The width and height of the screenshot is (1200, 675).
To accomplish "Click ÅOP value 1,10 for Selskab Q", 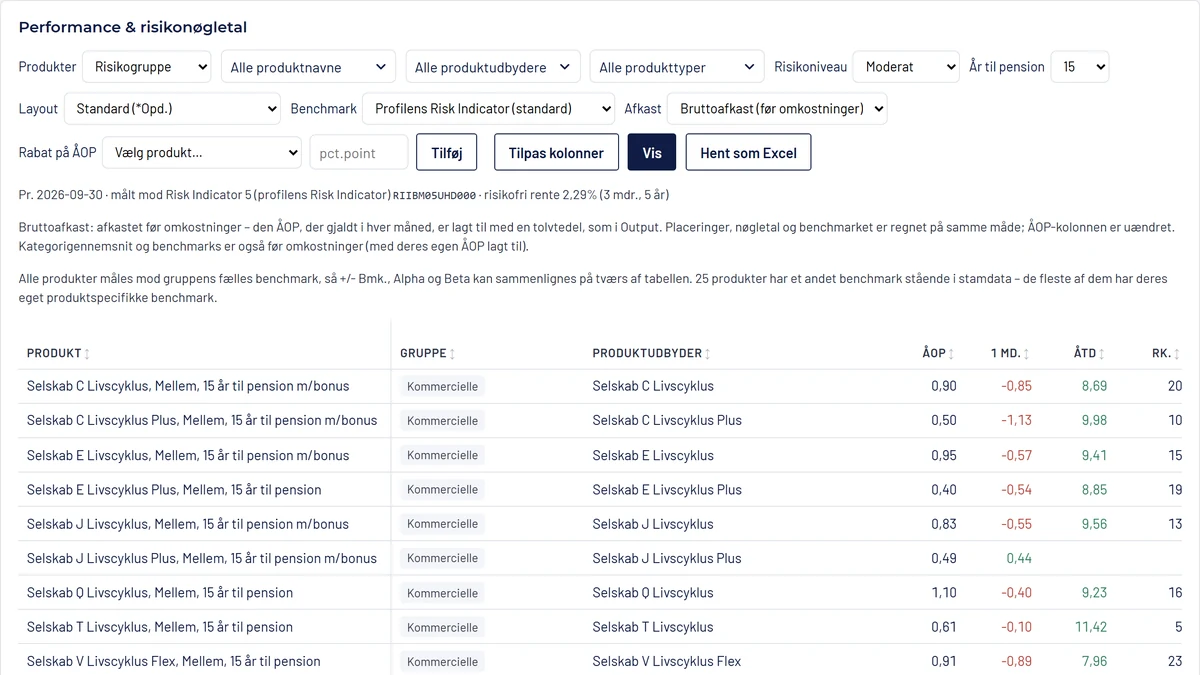I will [x=944, y=593].
